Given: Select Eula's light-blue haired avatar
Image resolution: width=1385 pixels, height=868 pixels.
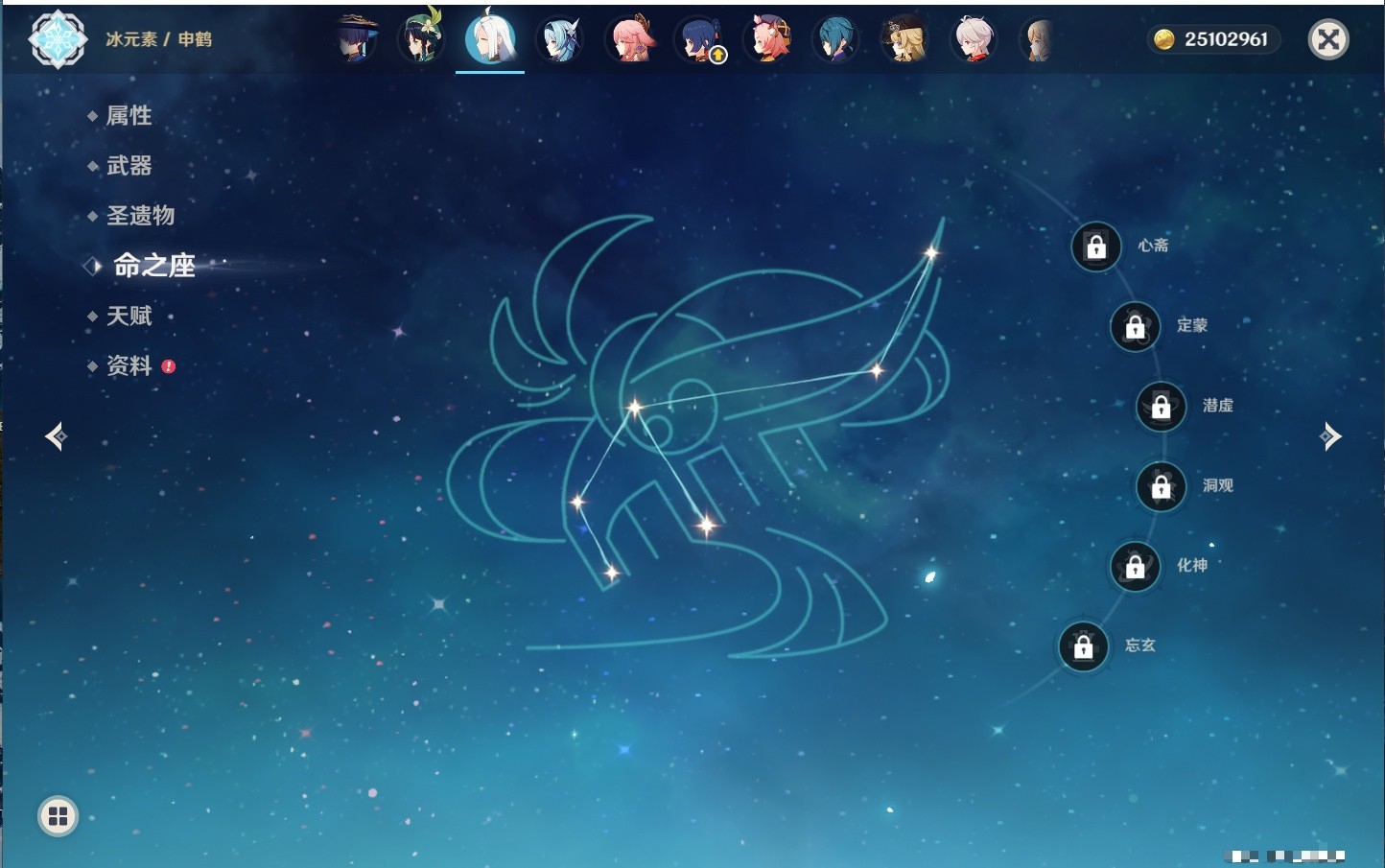Looking at the screenshot, I should (x=559, y=39).
